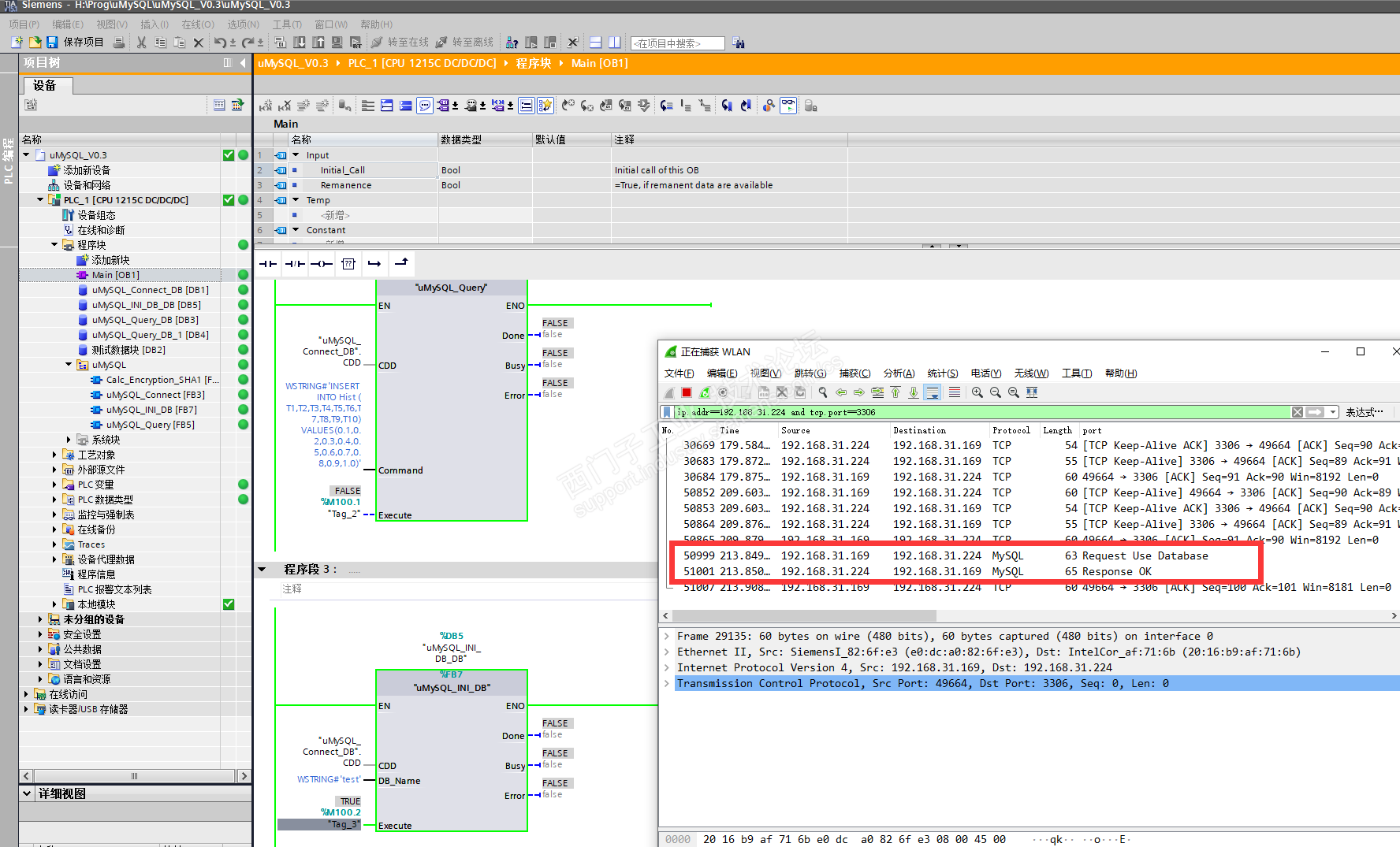This screenshot has height=847, width=1400.
Task: Click project tree horizontal scrollbar
Action: coord(134,776)
